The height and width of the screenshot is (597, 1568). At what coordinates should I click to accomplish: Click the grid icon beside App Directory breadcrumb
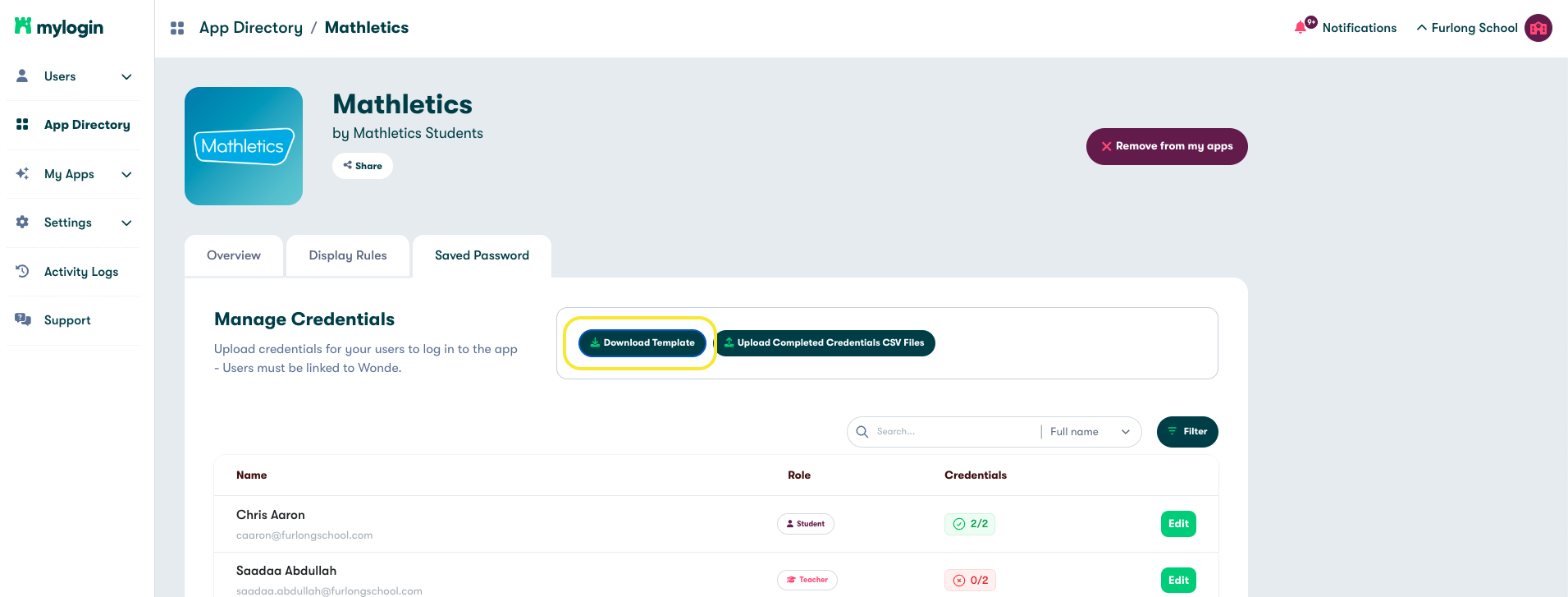coord(177,28)
